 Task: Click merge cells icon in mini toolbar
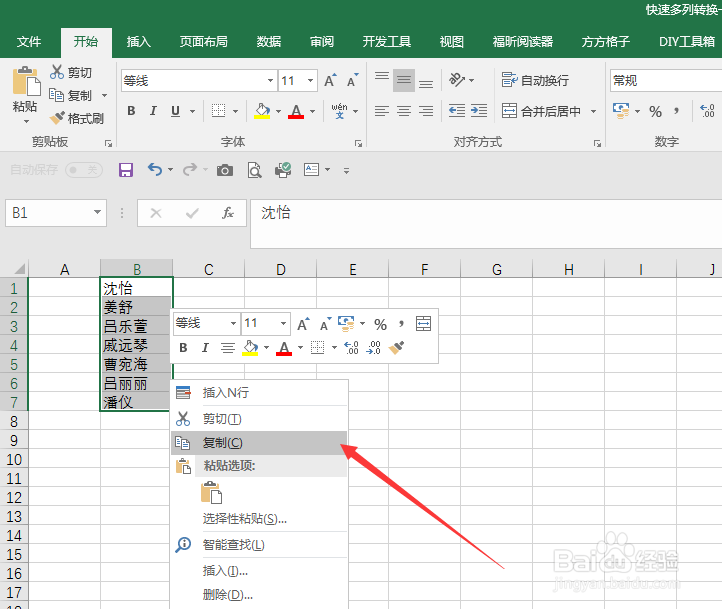423,324
